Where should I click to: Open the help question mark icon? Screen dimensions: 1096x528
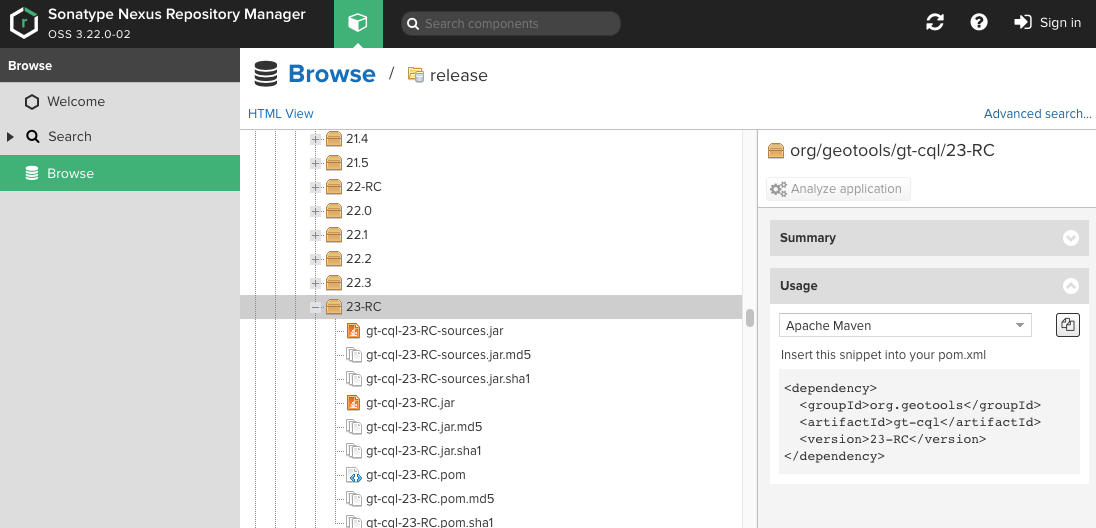[979, 22]
